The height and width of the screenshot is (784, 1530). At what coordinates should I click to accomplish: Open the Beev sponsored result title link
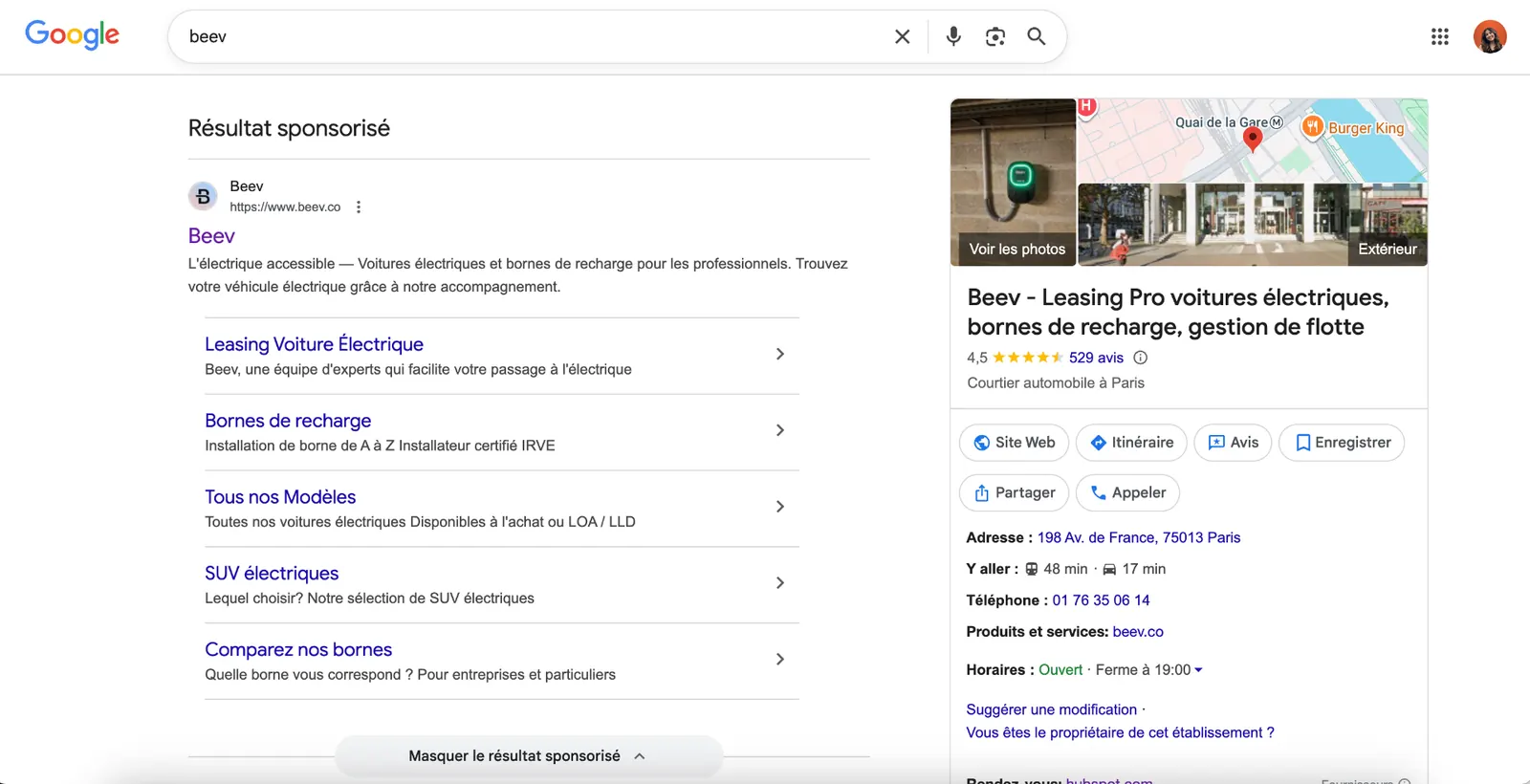[x=211, y=236]
